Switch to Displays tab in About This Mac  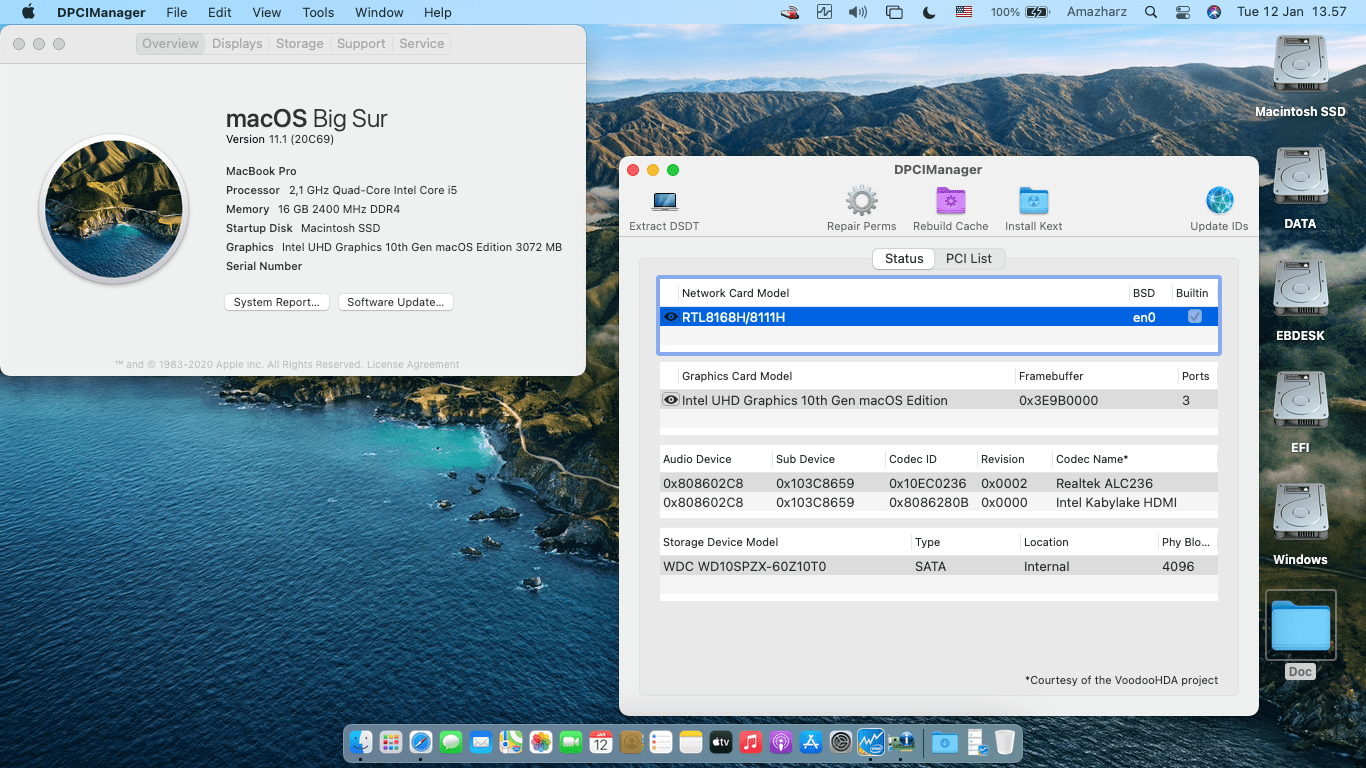(x=237, y=44)
